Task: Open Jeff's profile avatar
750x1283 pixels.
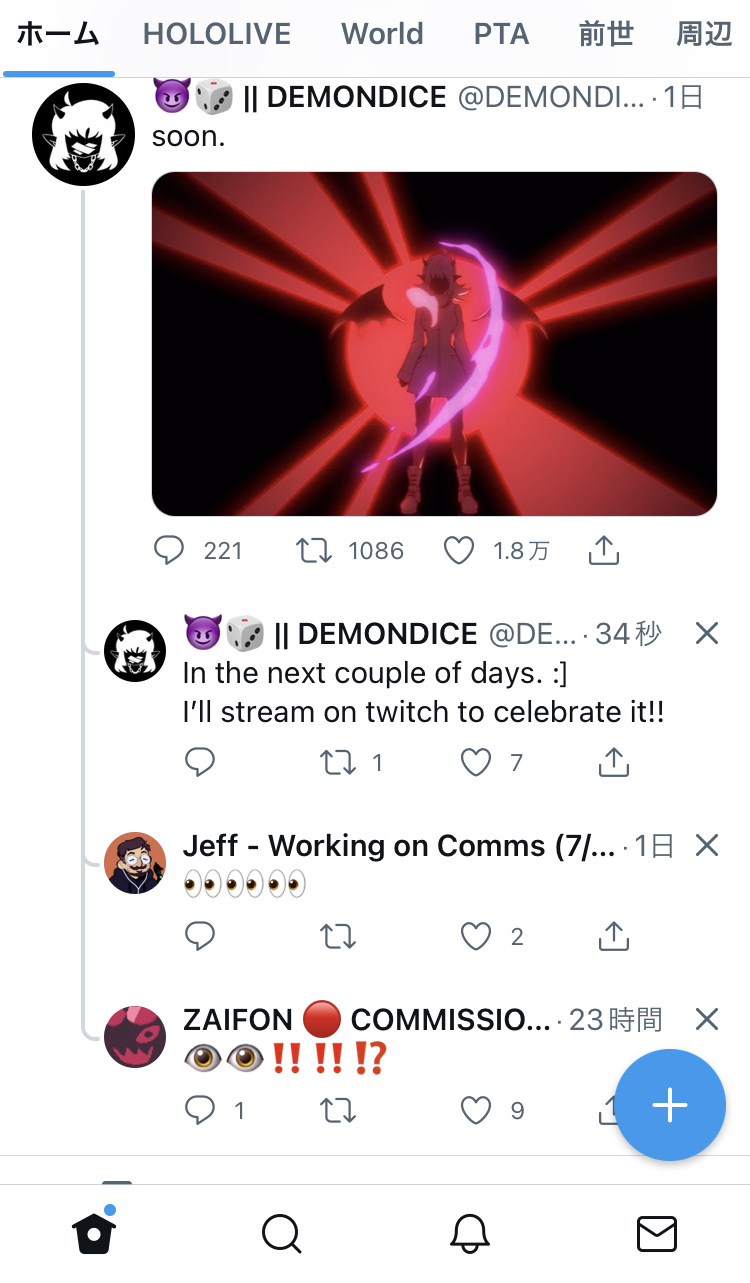Action: pos(135,863)
